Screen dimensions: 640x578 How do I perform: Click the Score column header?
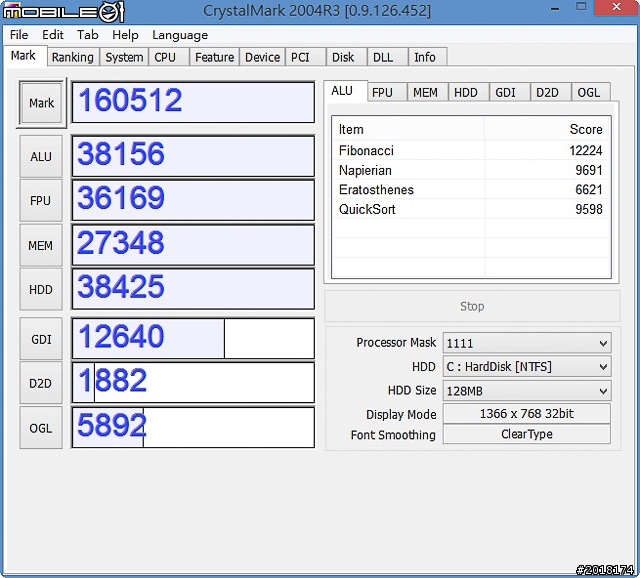(x=547, y=129)
